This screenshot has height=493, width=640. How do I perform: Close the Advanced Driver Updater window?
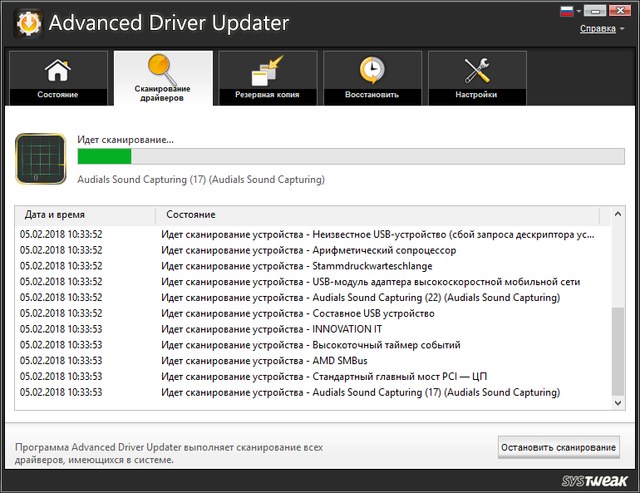tap(620, 11)
